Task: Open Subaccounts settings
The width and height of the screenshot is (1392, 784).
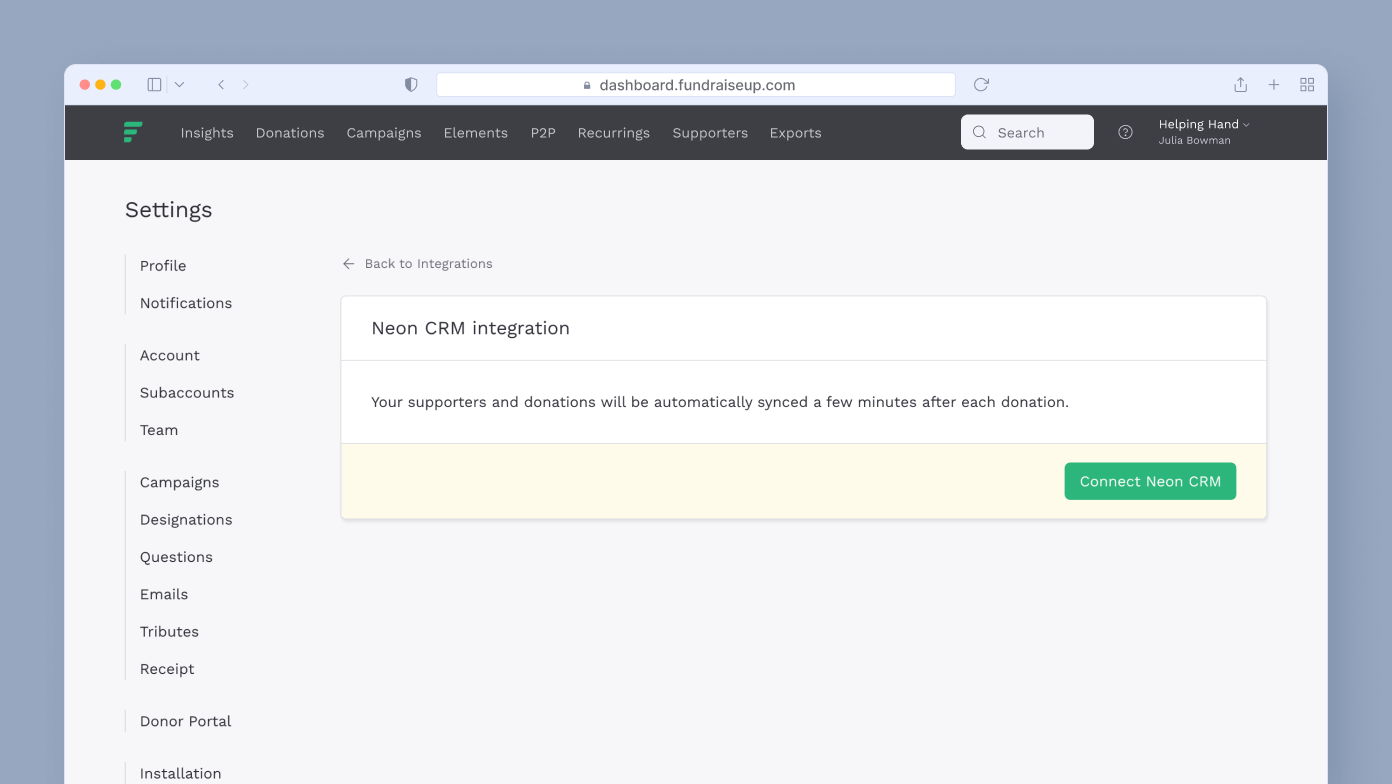Action: [x=187, y=393]
